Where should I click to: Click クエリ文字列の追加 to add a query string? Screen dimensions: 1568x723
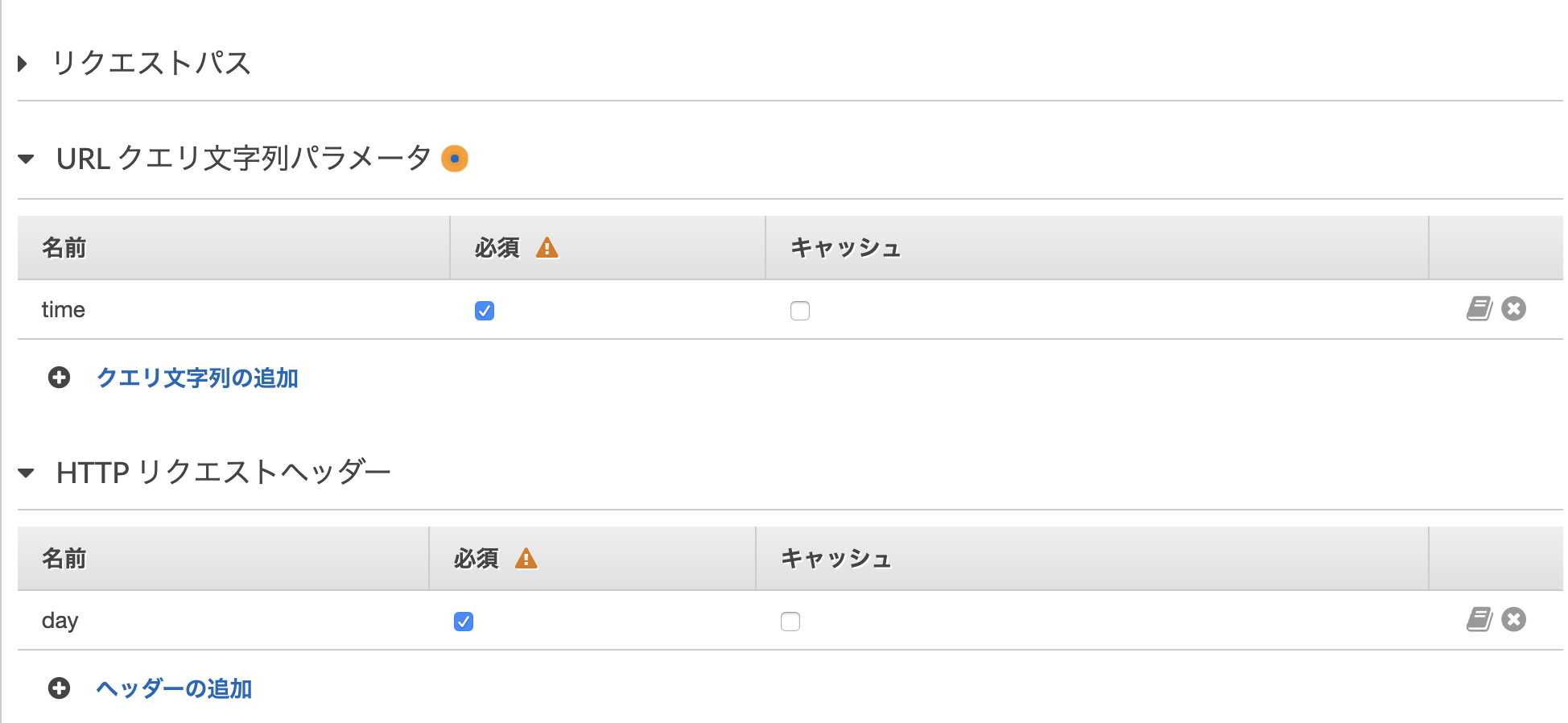197,378
